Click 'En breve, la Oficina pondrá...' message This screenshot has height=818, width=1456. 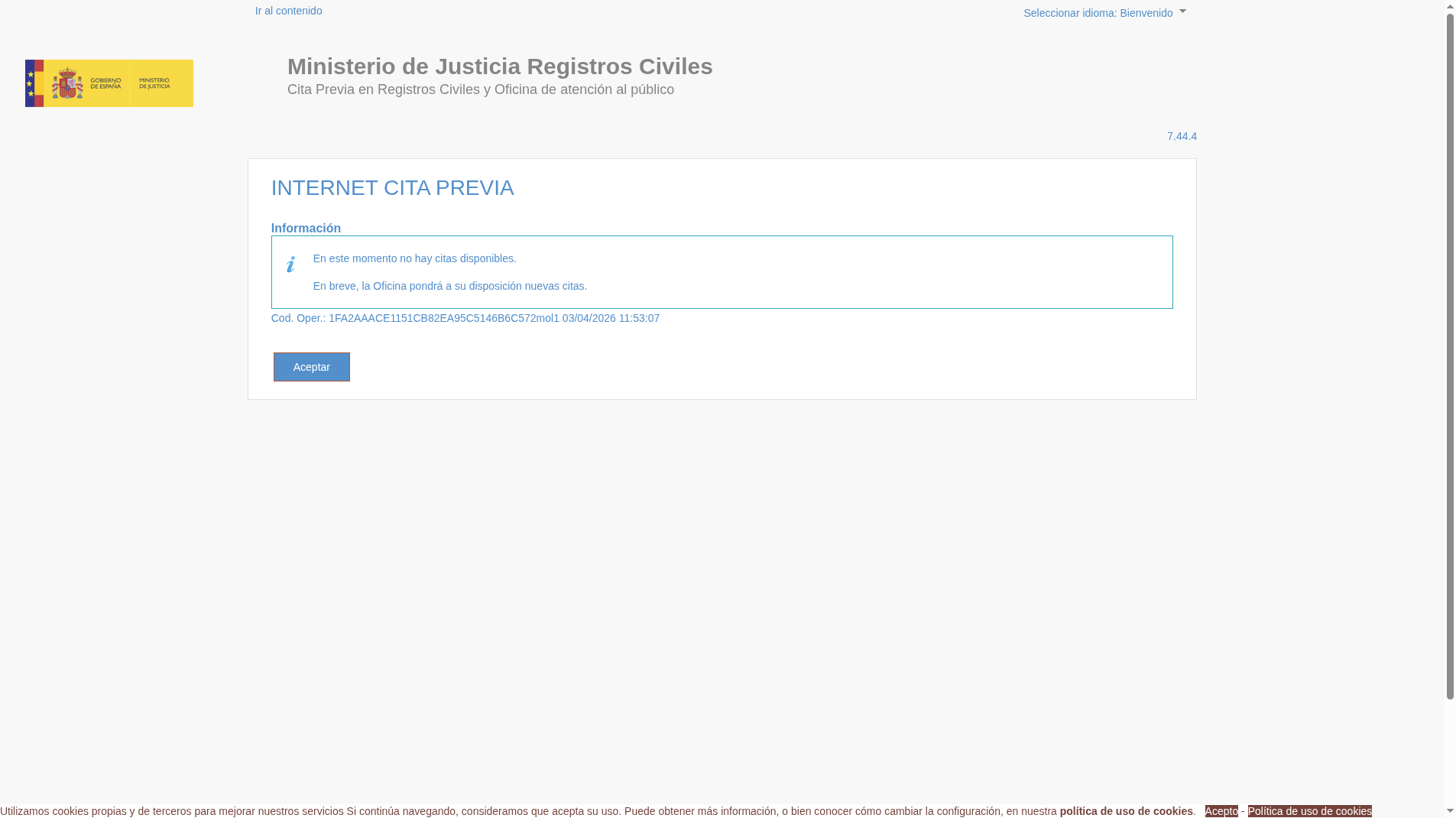click(x=450, y=286)
